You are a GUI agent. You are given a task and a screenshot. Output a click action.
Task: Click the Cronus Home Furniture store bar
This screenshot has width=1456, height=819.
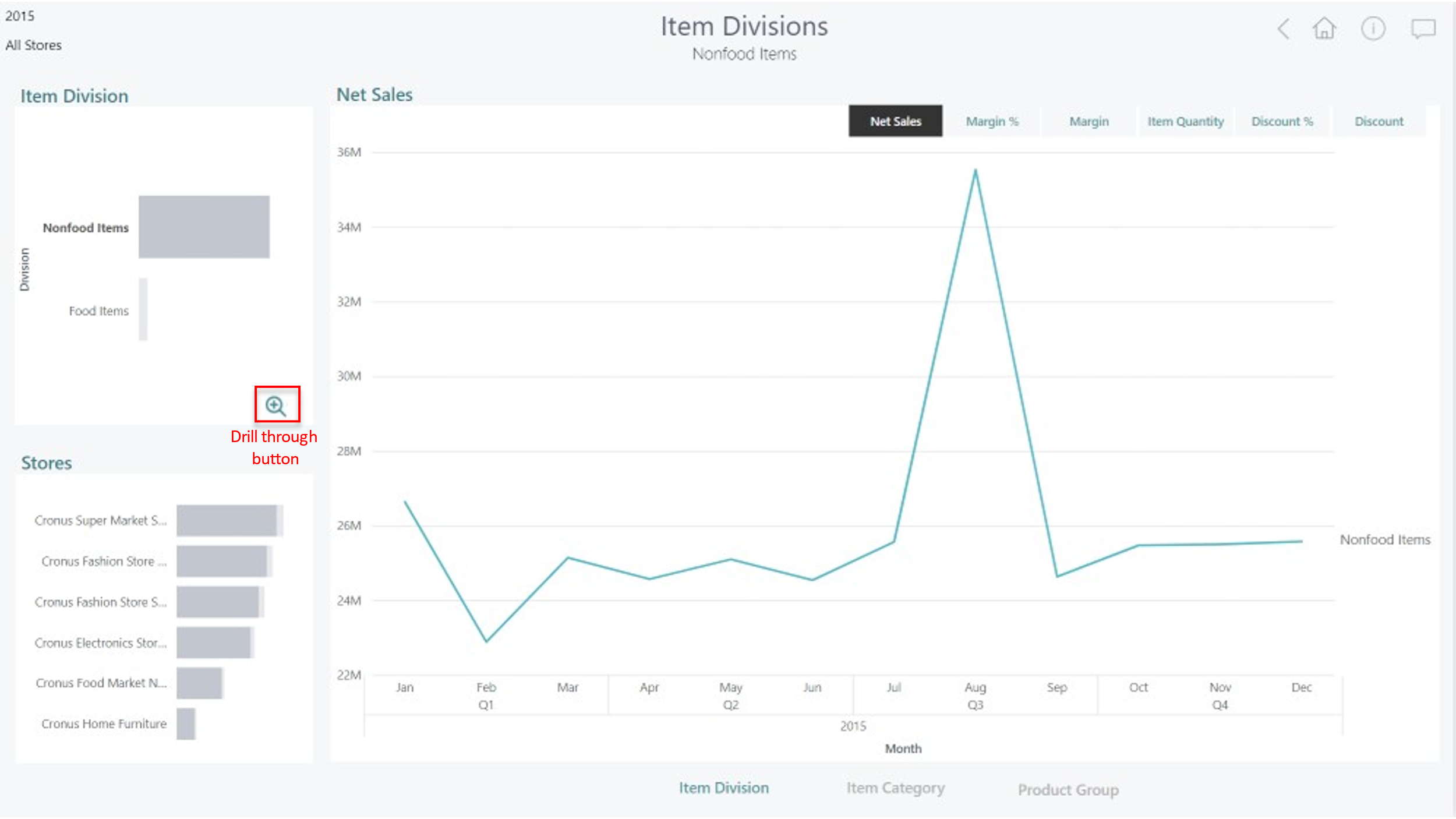pyautogui.click(x=186, y=724)
